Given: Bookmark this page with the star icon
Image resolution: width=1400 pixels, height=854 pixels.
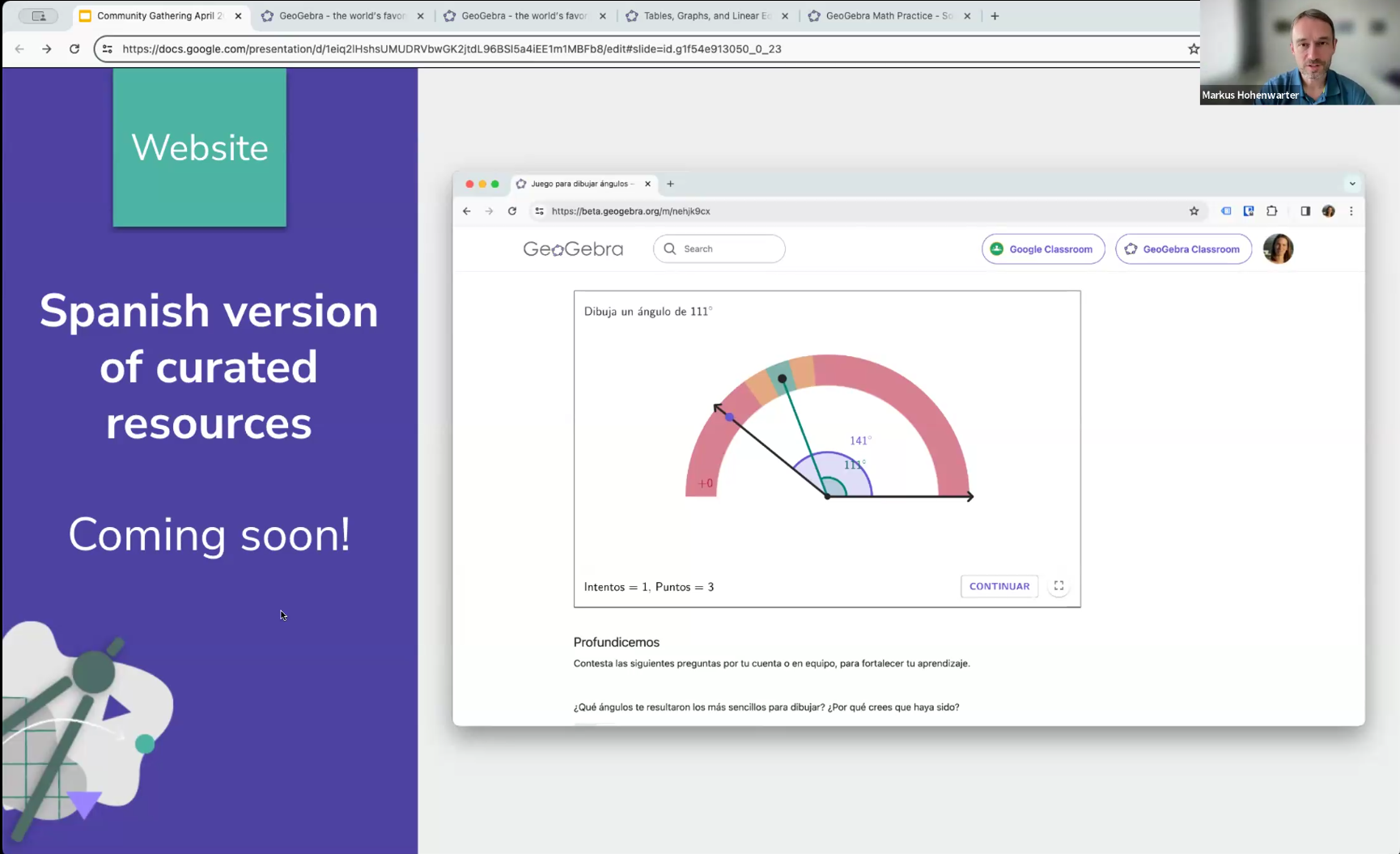Looking at the screenshot, I should click(x=1193, y=49).
